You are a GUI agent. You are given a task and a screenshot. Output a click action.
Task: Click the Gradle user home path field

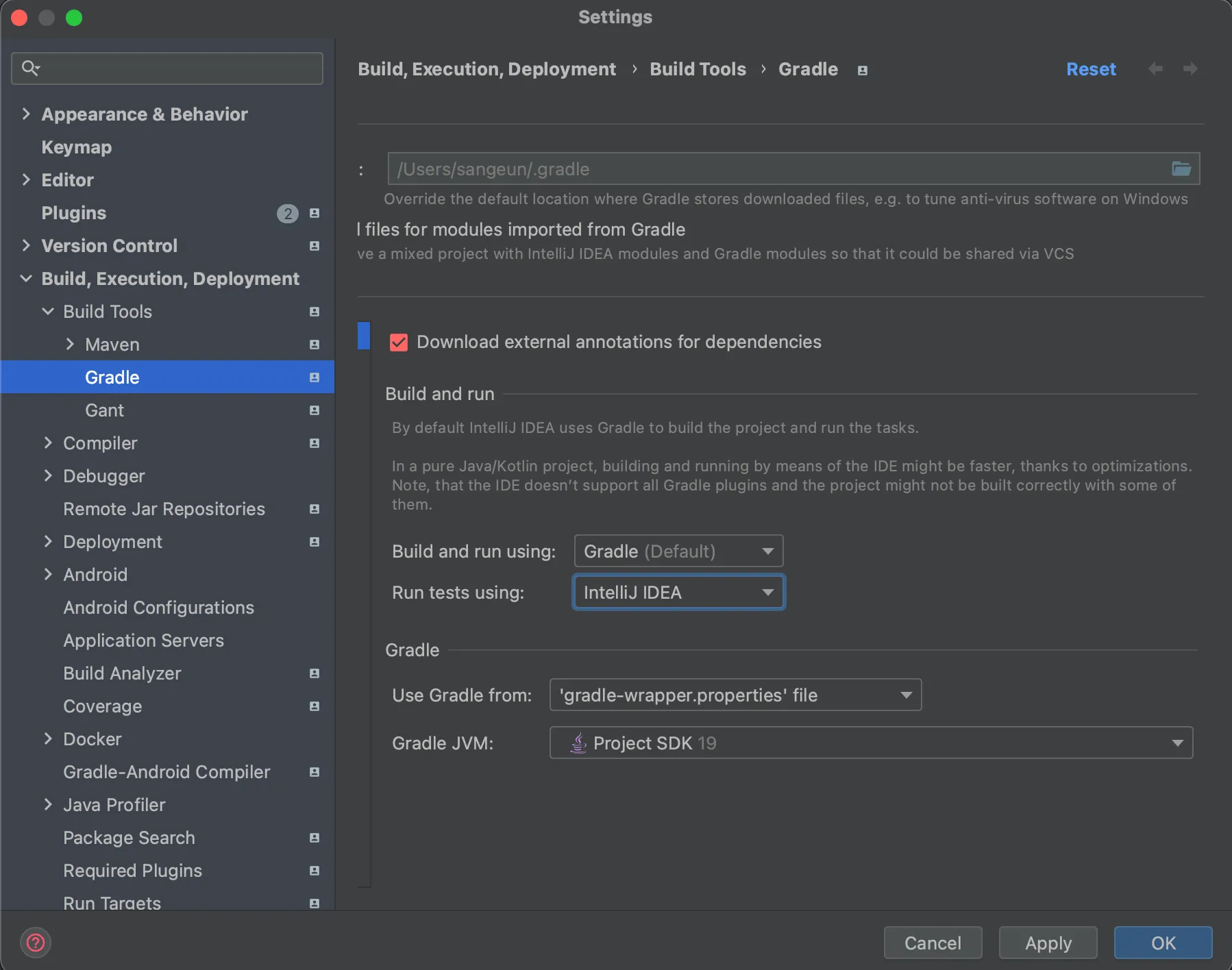coord(774,169)
